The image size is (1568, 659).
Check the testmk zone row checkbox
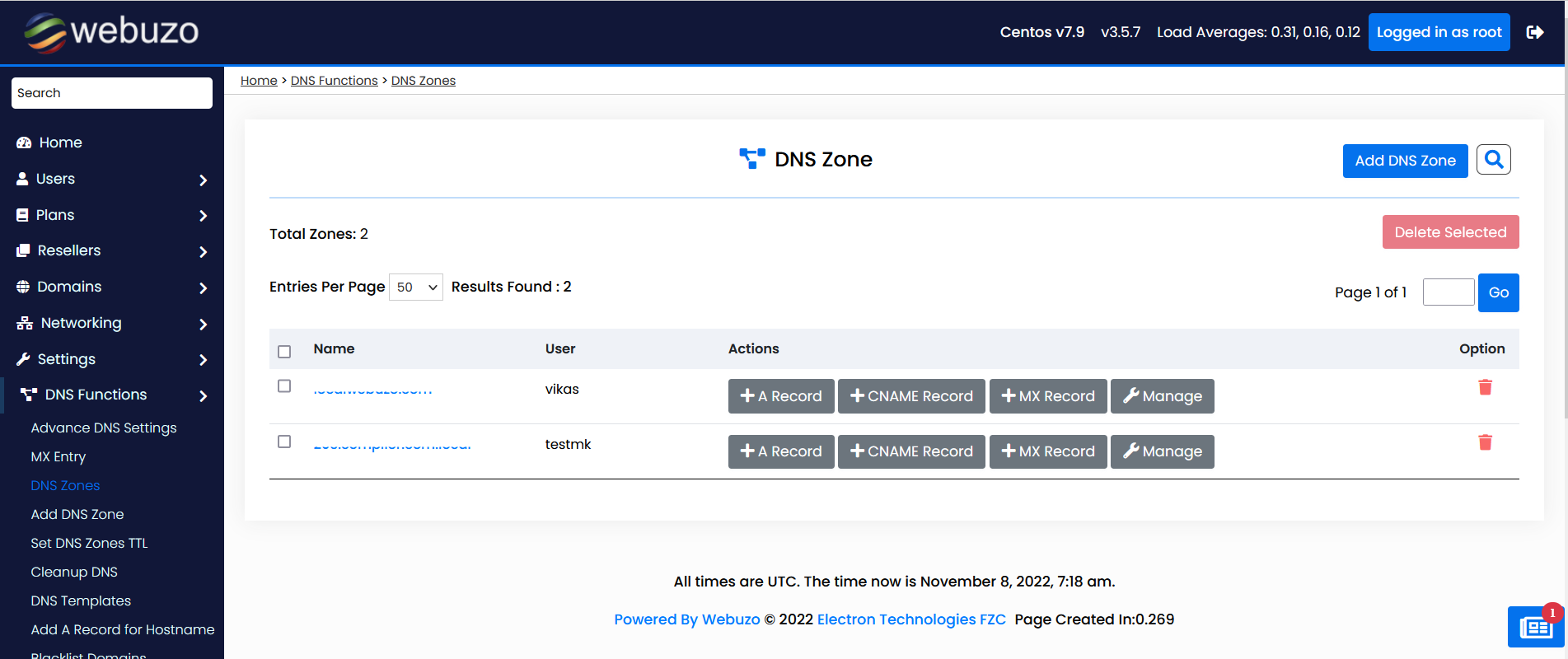[284, 442]
